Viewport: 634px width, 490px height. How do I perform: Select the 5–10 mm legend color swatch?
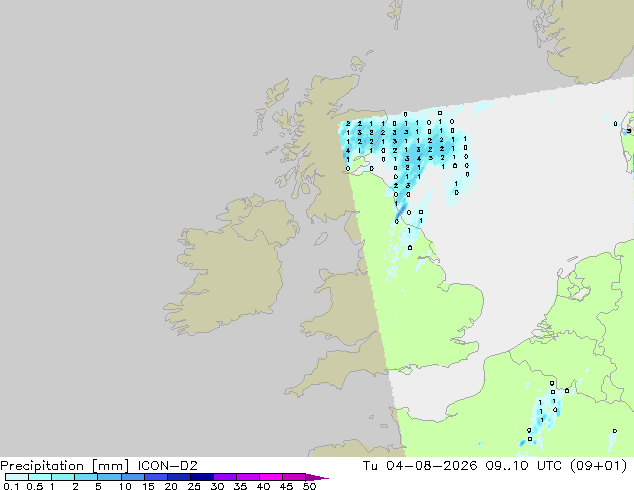pyautogui.click(x=109, y=477)
